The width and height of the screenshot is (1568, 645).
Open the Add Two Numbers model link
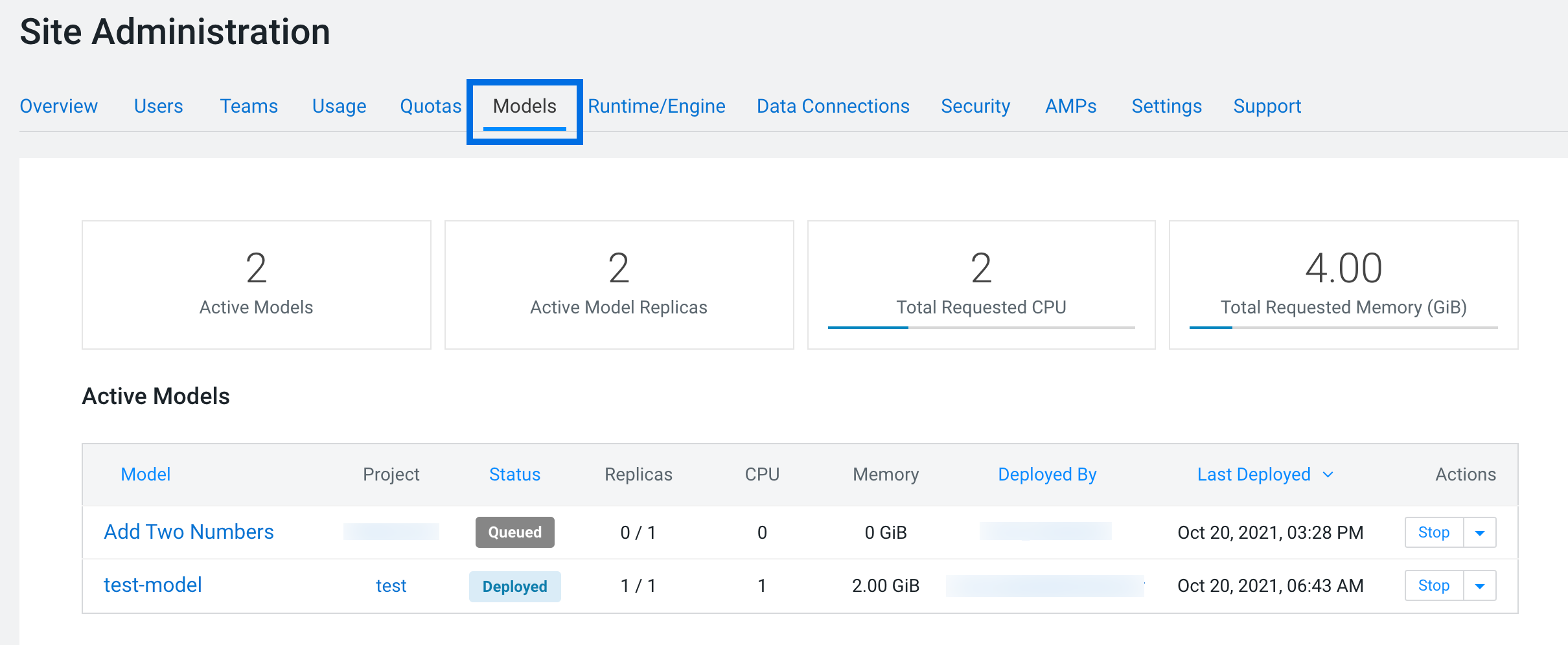pos(189,532)
